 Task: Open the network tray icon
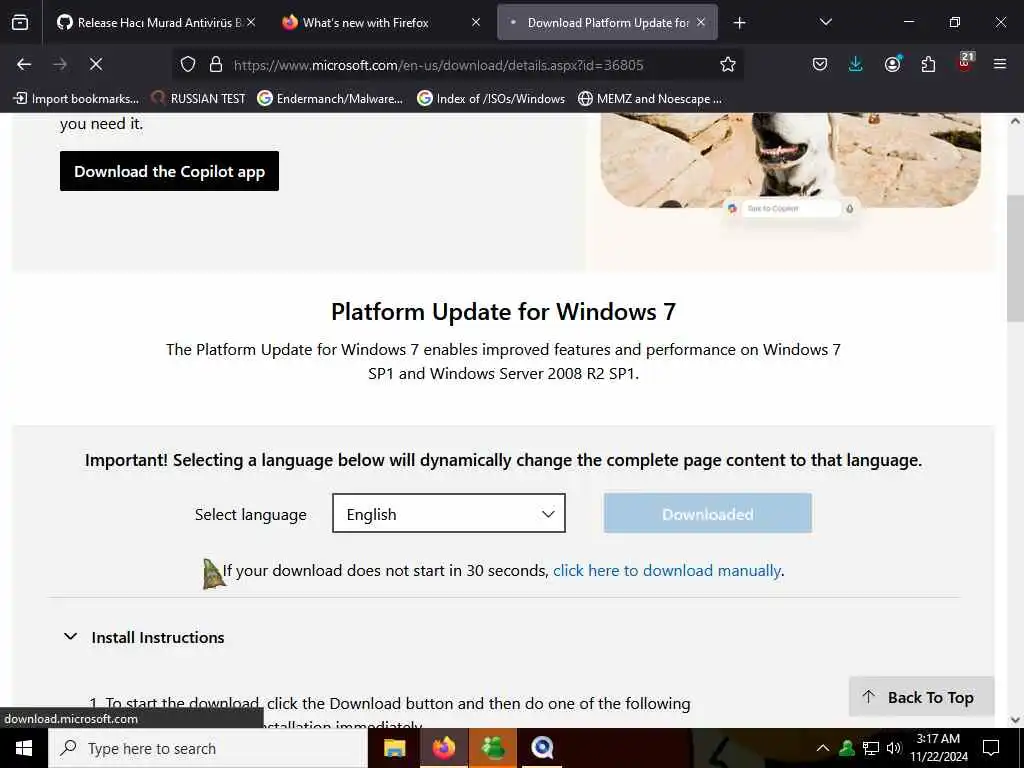click(x=871, y=748)
